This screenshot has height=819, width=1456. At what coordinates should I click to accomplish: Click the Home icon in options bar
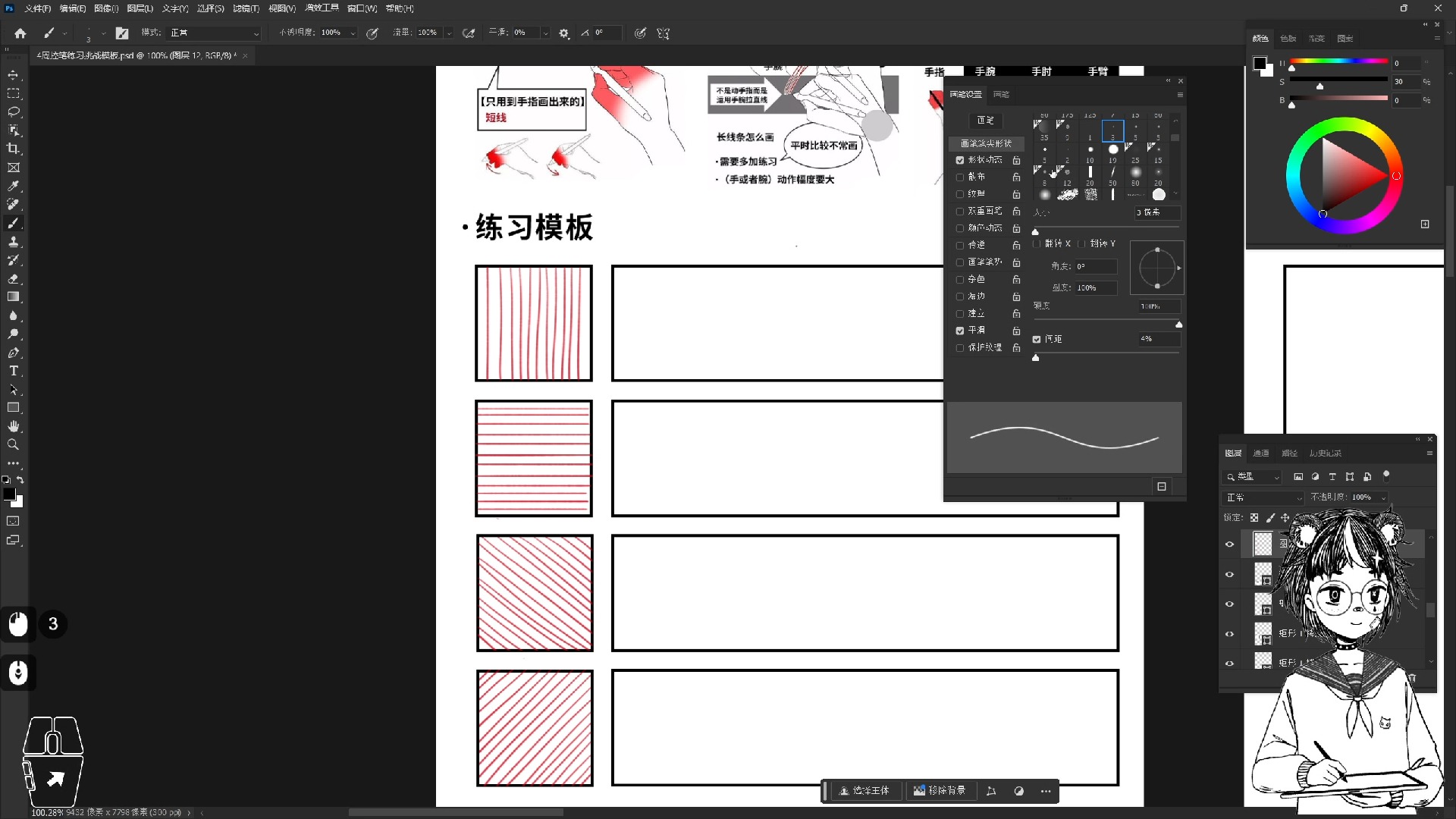click(x=20, y=33)
